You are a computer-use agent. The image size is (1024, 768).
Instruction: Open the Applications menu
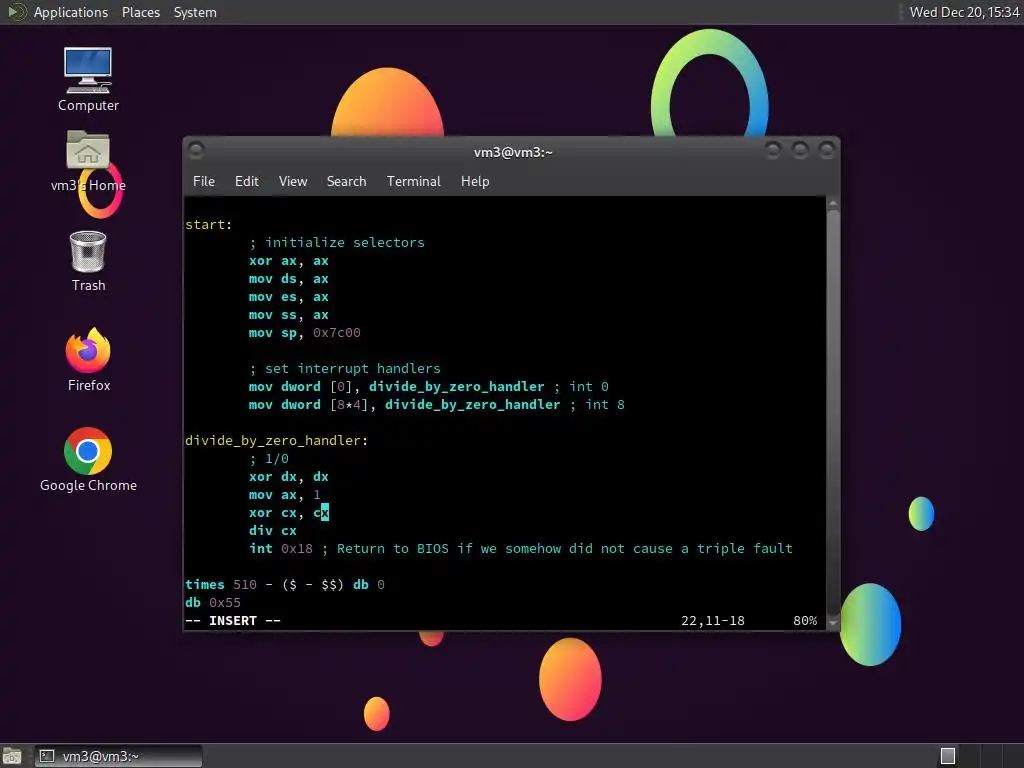(x=71, y=12)
